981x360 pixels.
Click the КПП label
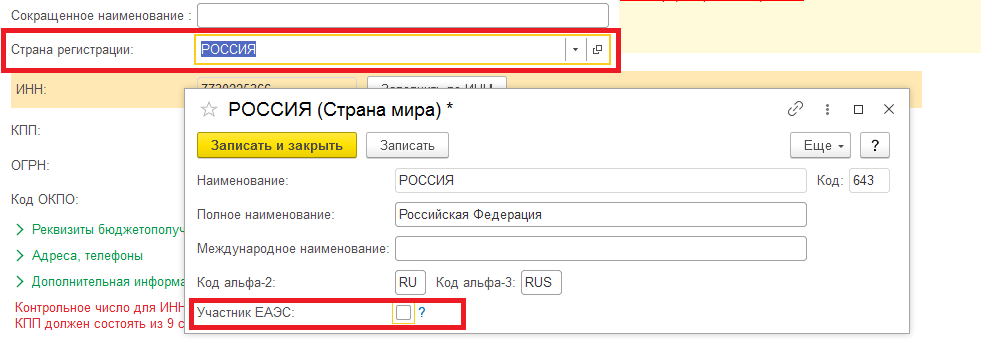click(x=26, y=131)
